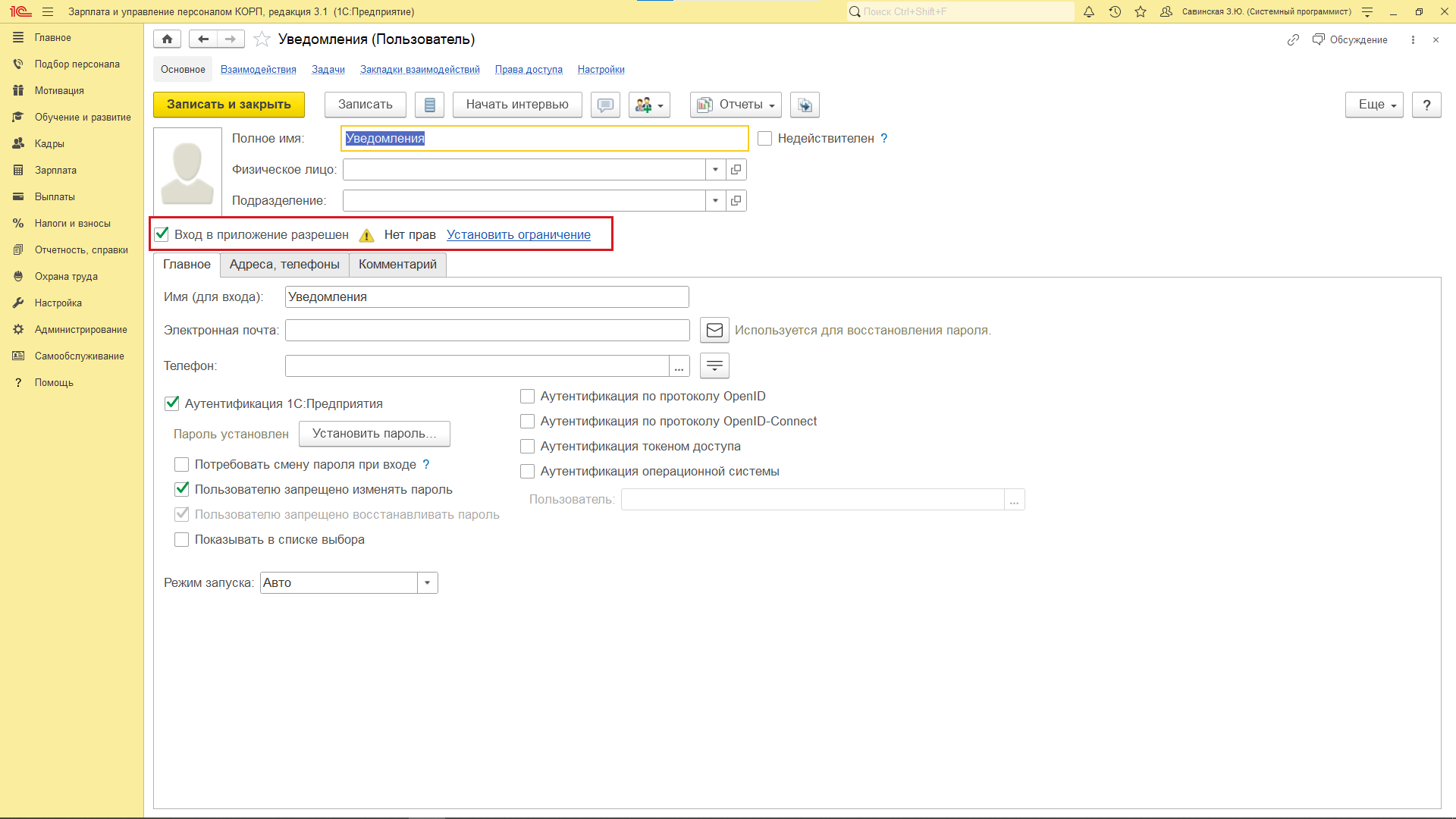
Task: Add form to favorites star
Action: tap(262, 39)
